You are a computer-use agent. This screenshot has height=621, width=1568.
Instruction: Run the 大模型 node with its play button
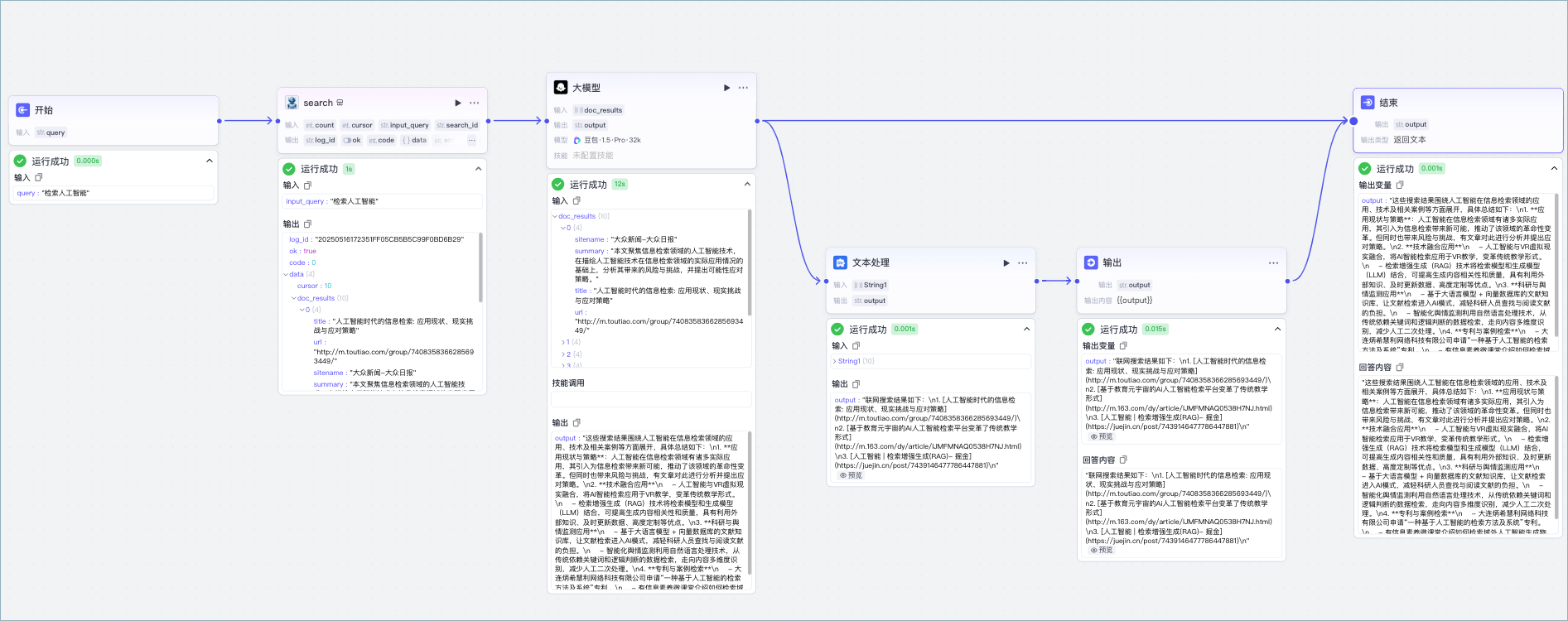[726, 88]
